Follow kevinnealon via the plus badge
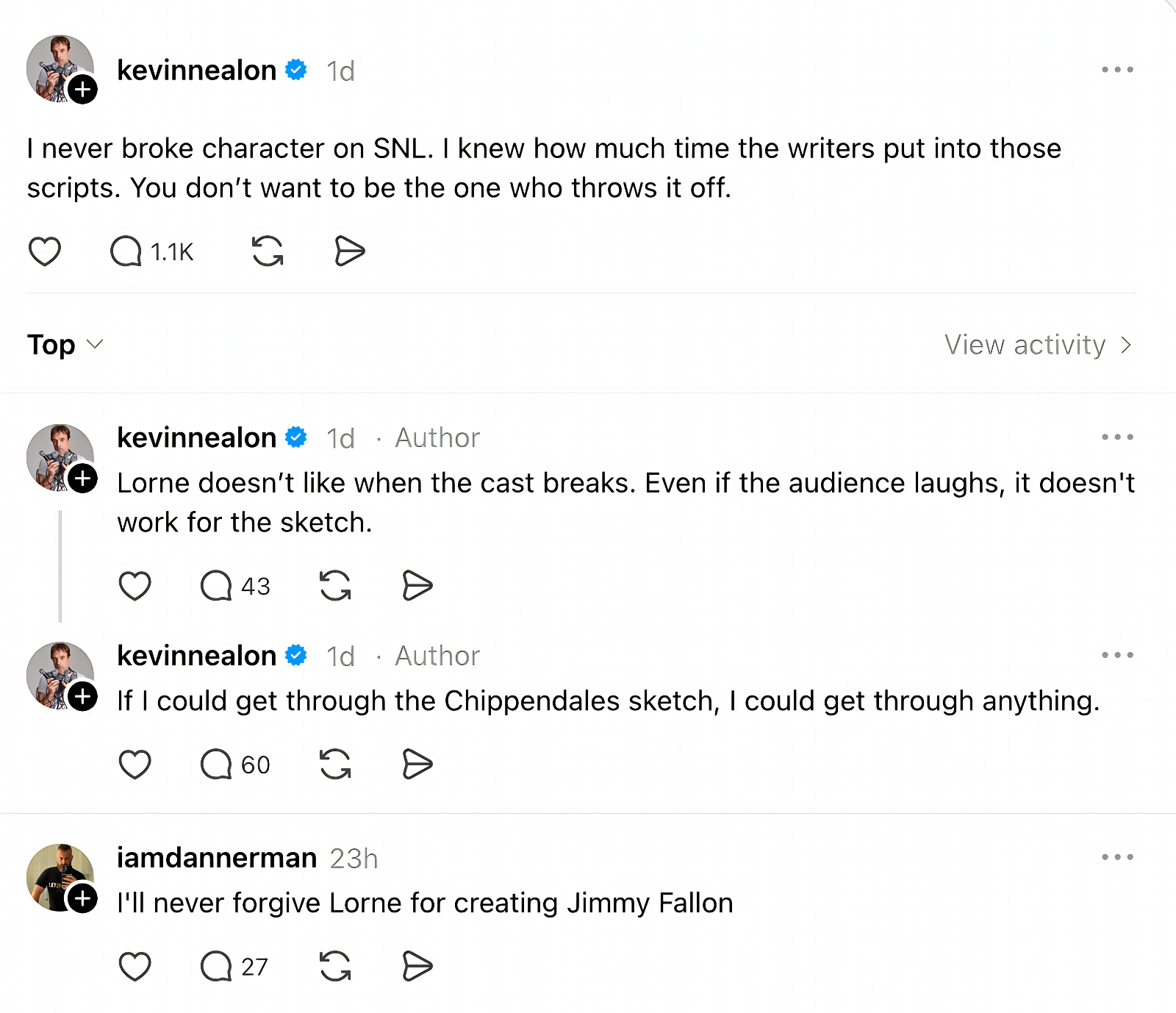The height and width of the screenshot is (1013, 1176). coord(83,90)
